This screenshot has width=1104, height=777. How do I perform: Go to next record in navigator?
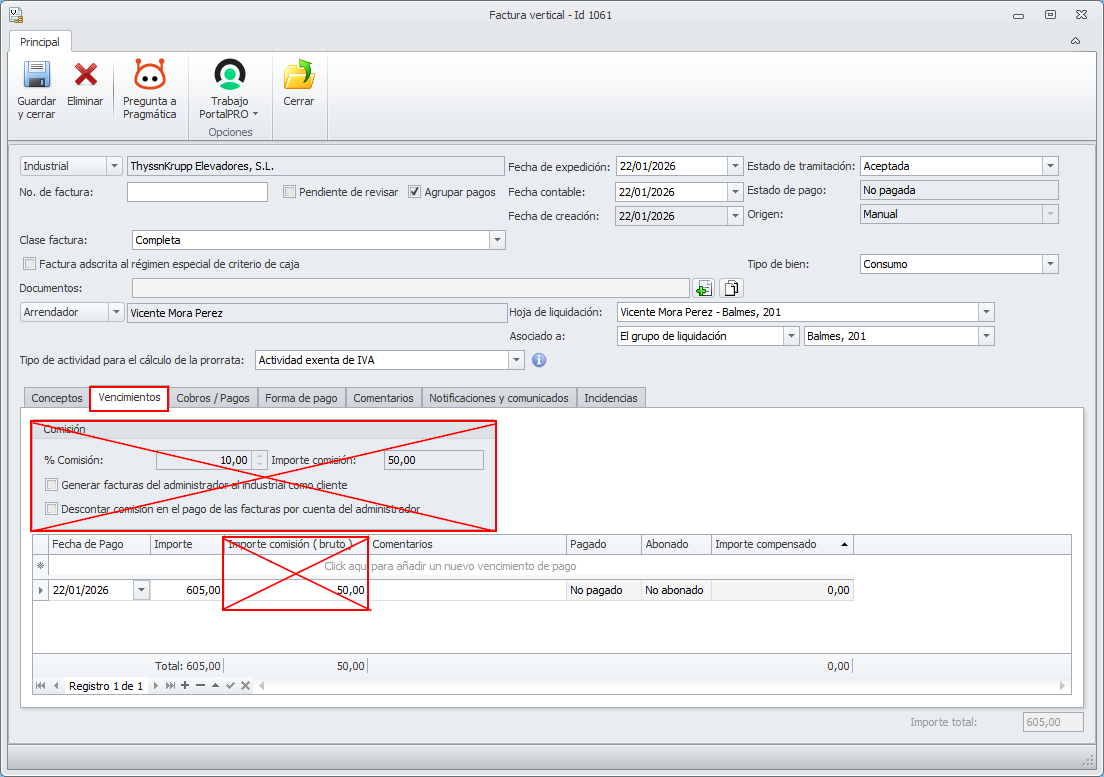click(156, 686)
